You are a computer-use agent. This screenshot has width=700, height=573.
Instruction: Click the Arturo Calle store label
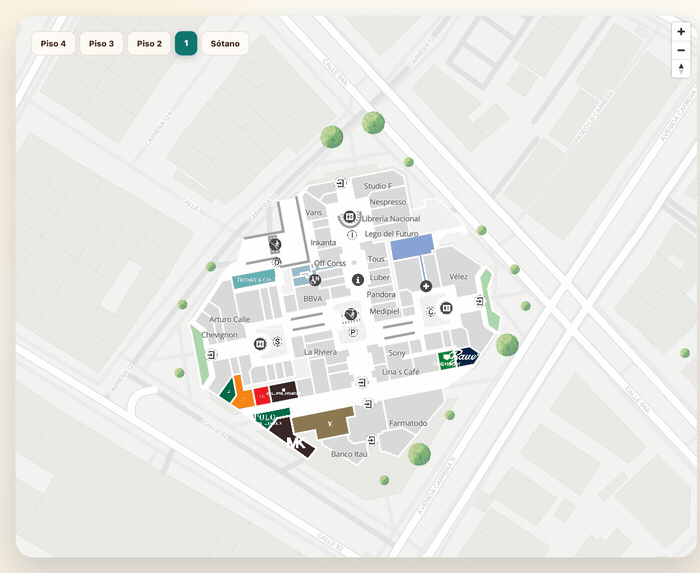[230, 320]
